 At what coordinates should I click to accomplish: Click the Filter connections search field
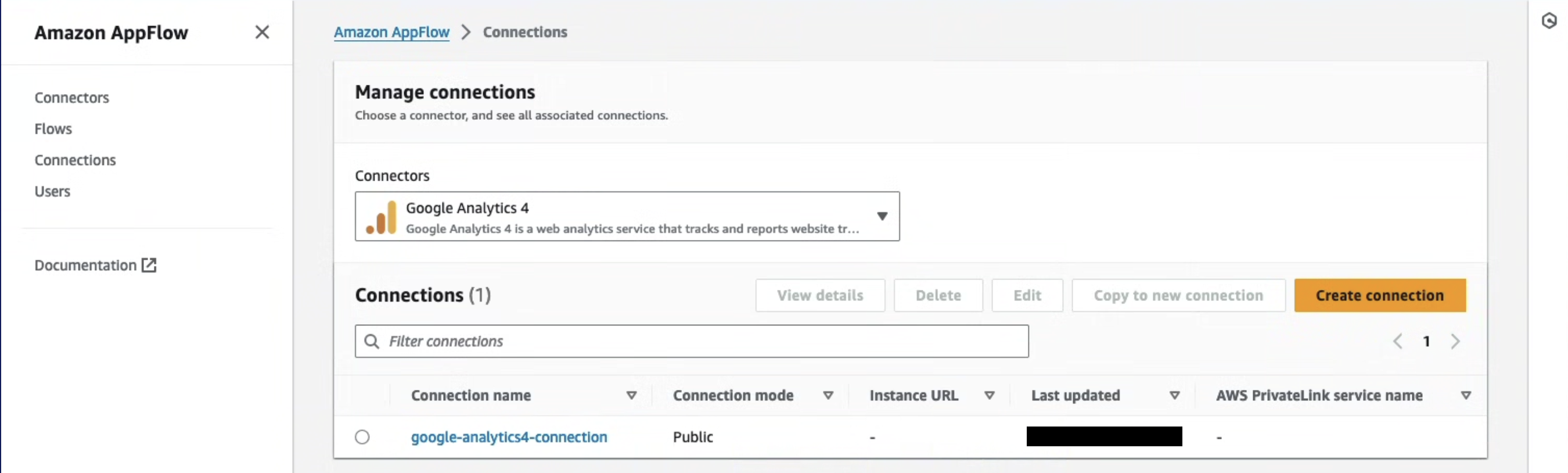(x=700, y=342)
